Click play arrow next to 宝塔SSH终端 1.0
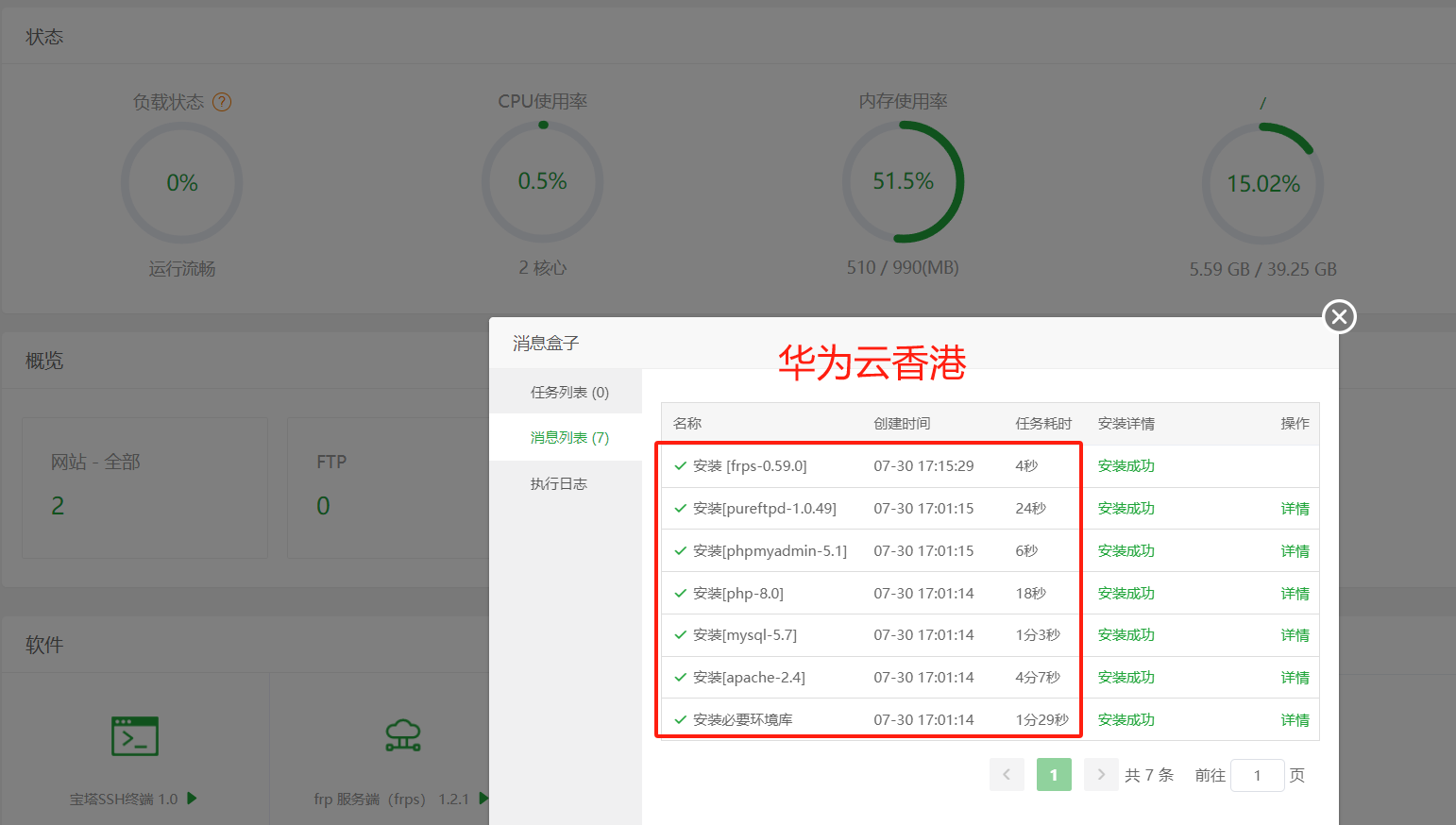1456x825 pixels. [193, 799]
